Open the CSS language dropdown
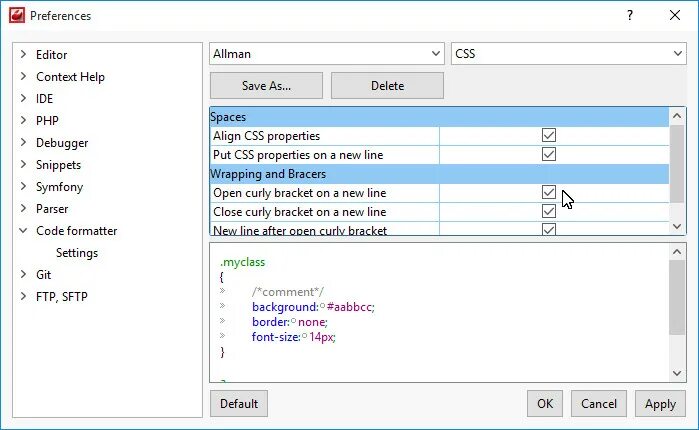Screen dimensions: 699x430 click(x=568, y=54)
